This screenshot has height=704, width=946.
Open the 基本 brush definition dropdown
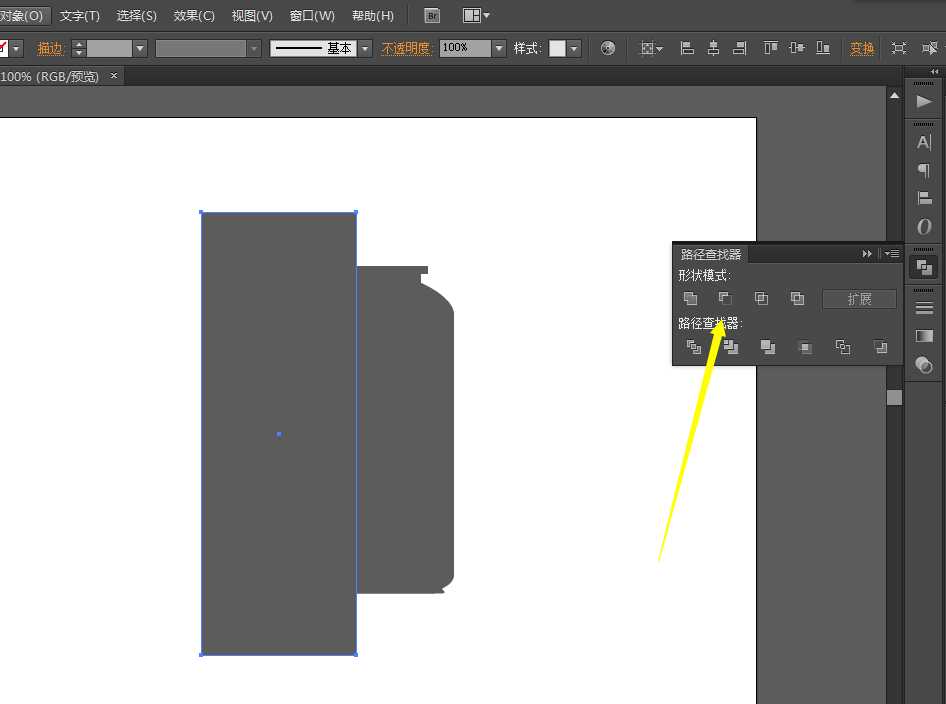pos(365,48)
